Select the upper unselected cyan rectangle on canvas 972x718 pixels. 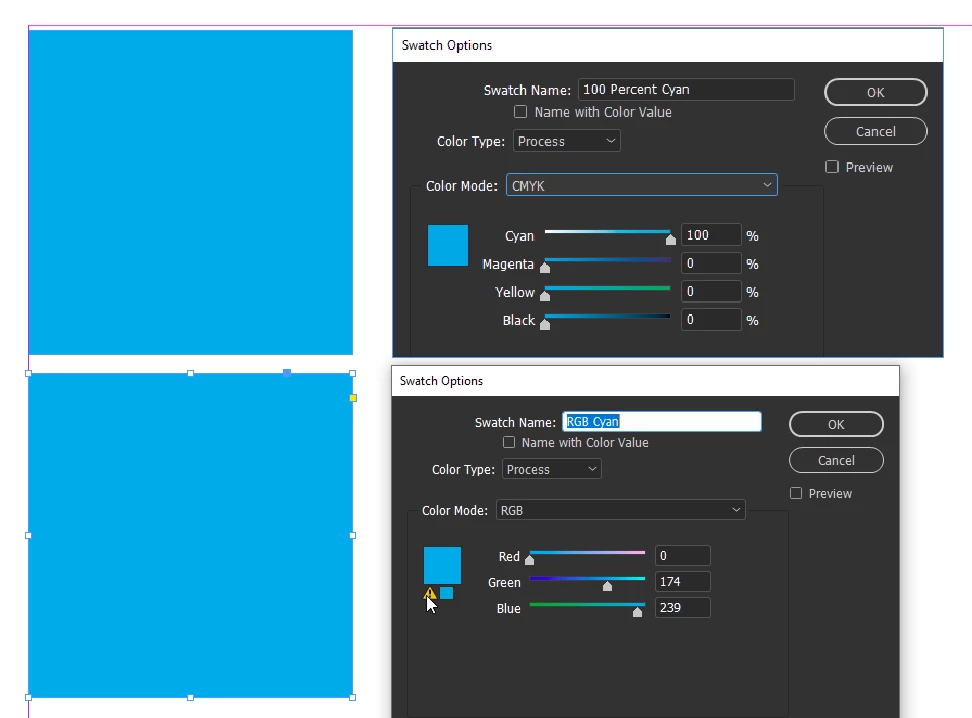[x=191, y=192]
